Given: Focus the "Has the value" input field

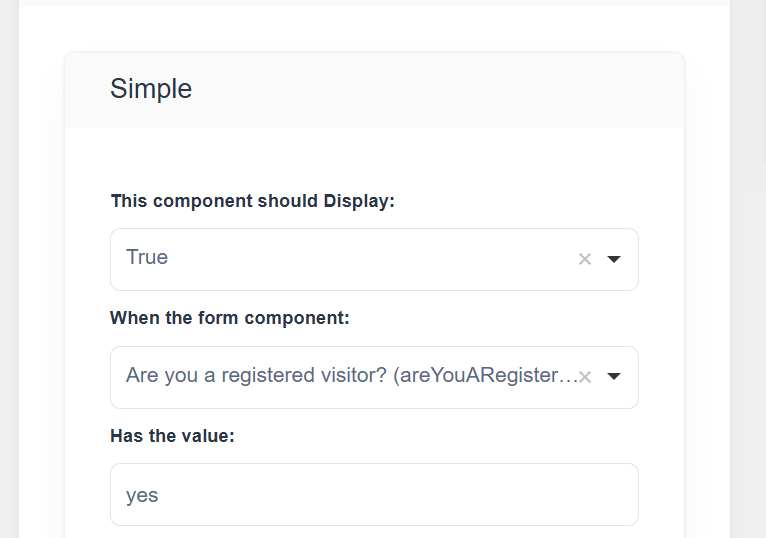Looking at the screenshot, I should (x=374, y=494).
